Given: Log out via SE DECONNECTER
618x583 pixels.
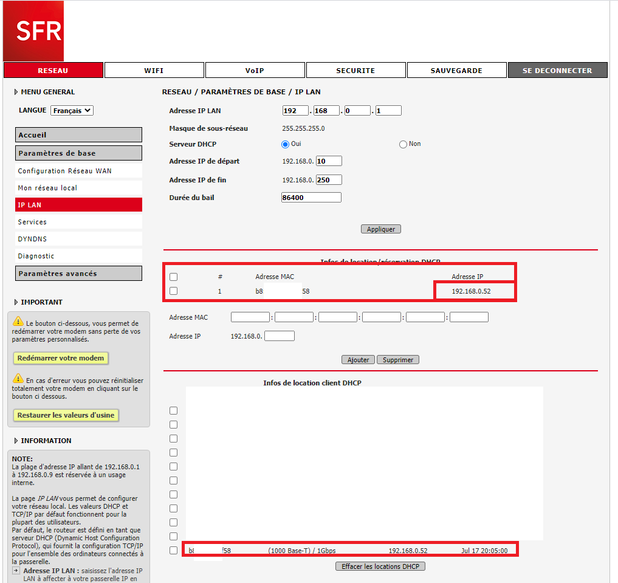Looking at the screenshot, I should click(556, 71).
